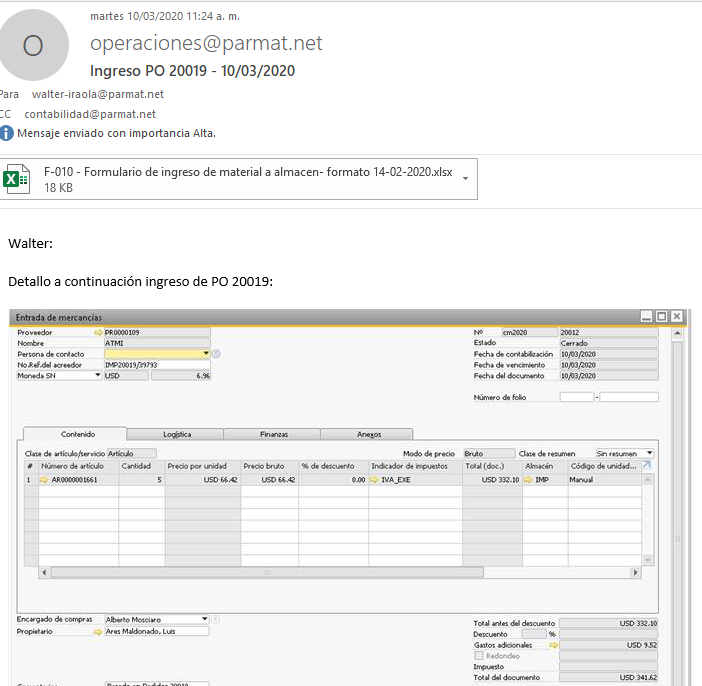Open the Encargado de compras dropdown
This screenshot has height=686, width=702.
205,619
